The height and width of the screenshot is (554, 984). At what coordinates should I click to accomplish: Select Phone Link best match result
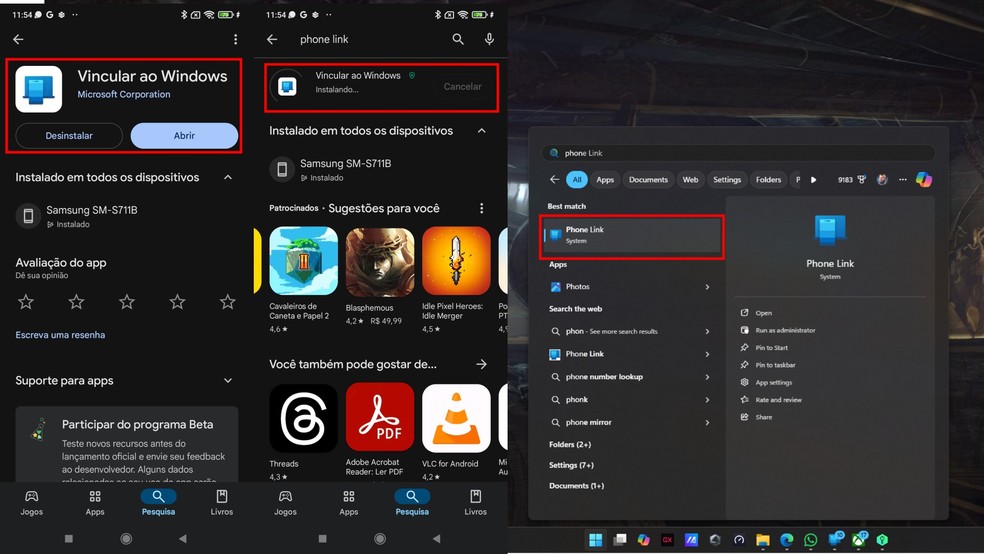pos(631,235)
